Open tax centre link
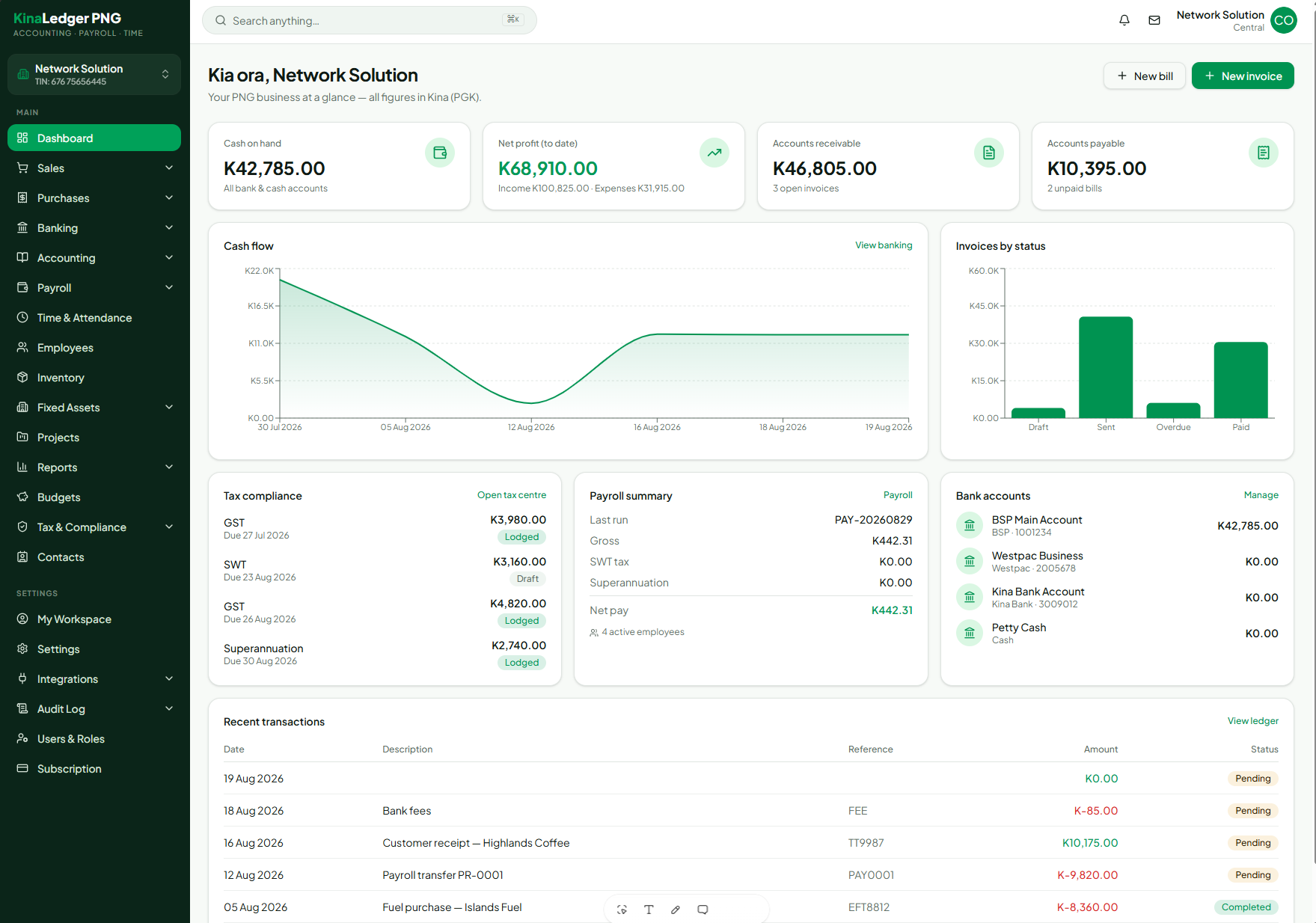Image resolution: width=1316 pixels, height=923 pixels. click(x=512, y=495)
